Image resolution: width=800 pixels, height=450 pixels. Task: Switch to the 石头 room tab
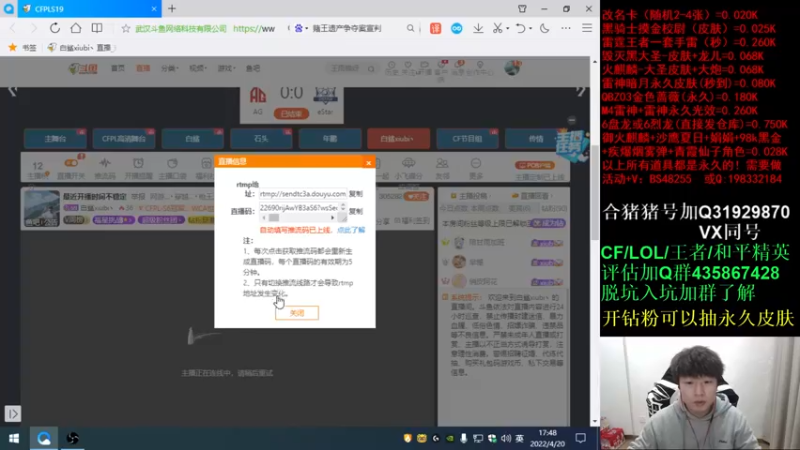[261, 139]
